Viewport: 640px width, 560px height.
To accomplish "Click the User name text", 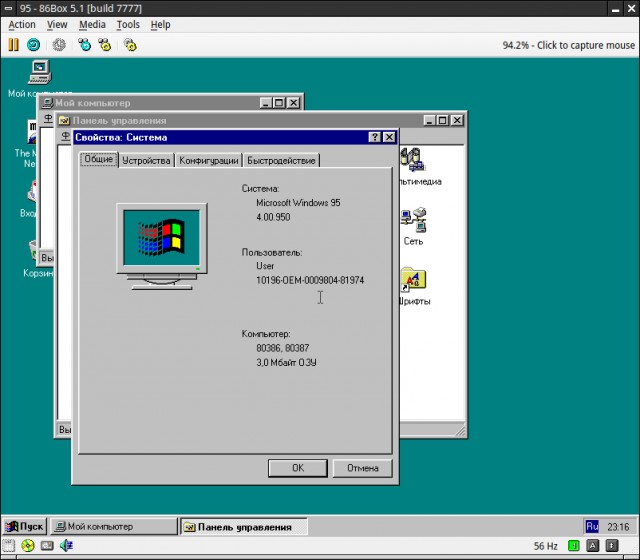I will click(265, 266).
